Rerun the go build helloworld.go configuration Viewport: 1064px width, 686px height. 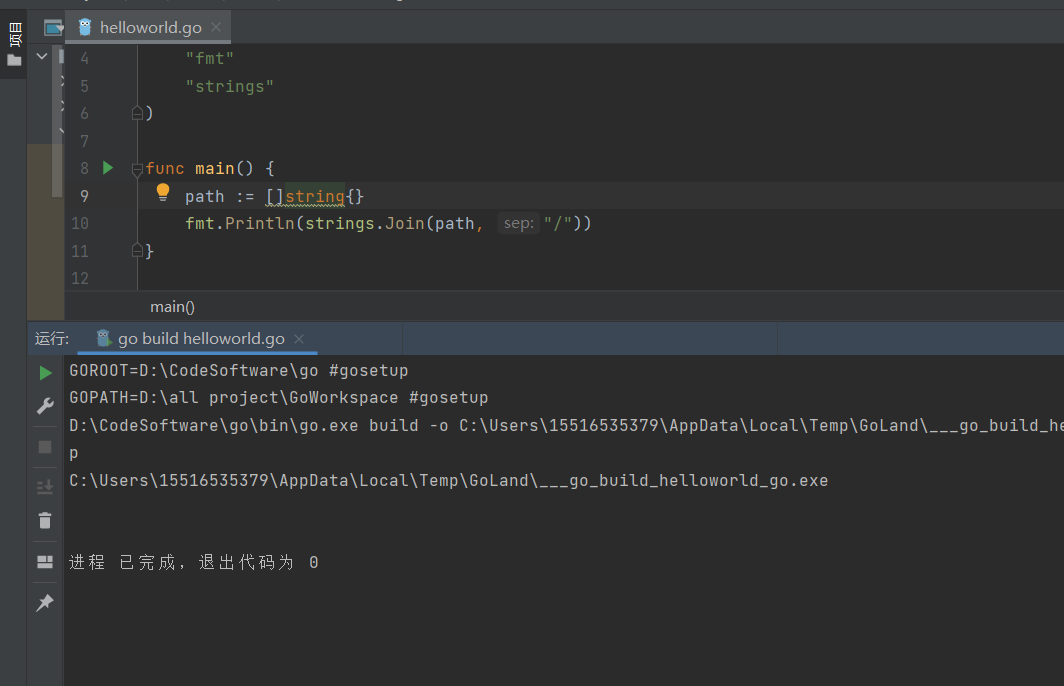[x=45, y=372]
